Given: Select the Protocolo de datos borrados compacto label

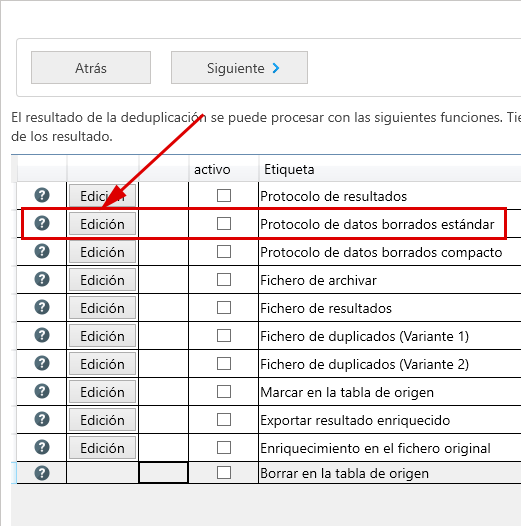Looking at the screenshot, I should click(x=381, y=252).
